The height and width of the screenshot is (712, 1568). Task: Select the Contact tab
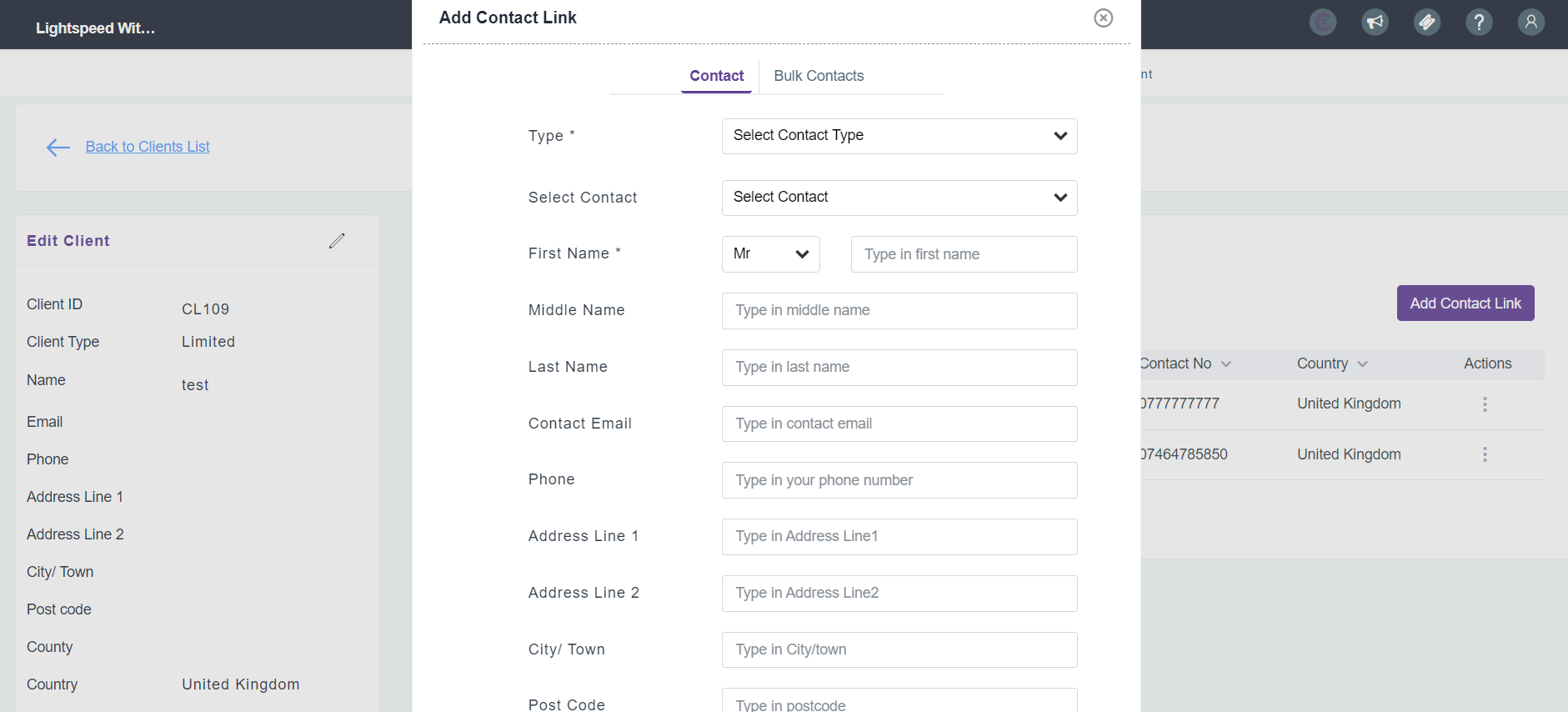pyautogui.click(x=716, y=76)
